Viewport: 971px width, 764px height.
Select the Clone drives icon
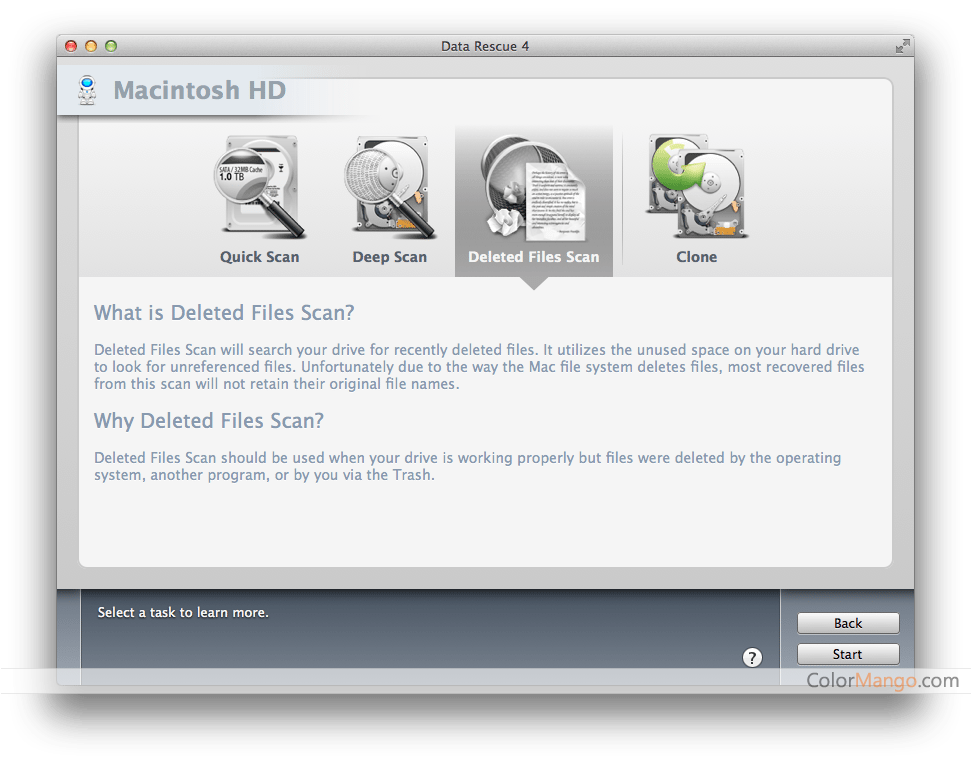click(x=696, y=188)
